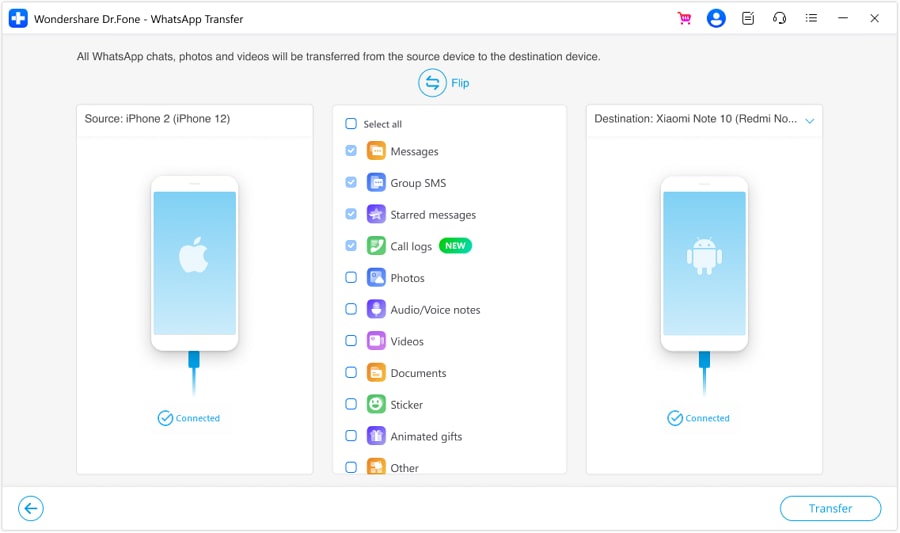Click the Photos category icon
Screen dimensions: 900x533
tap(376, 278)
